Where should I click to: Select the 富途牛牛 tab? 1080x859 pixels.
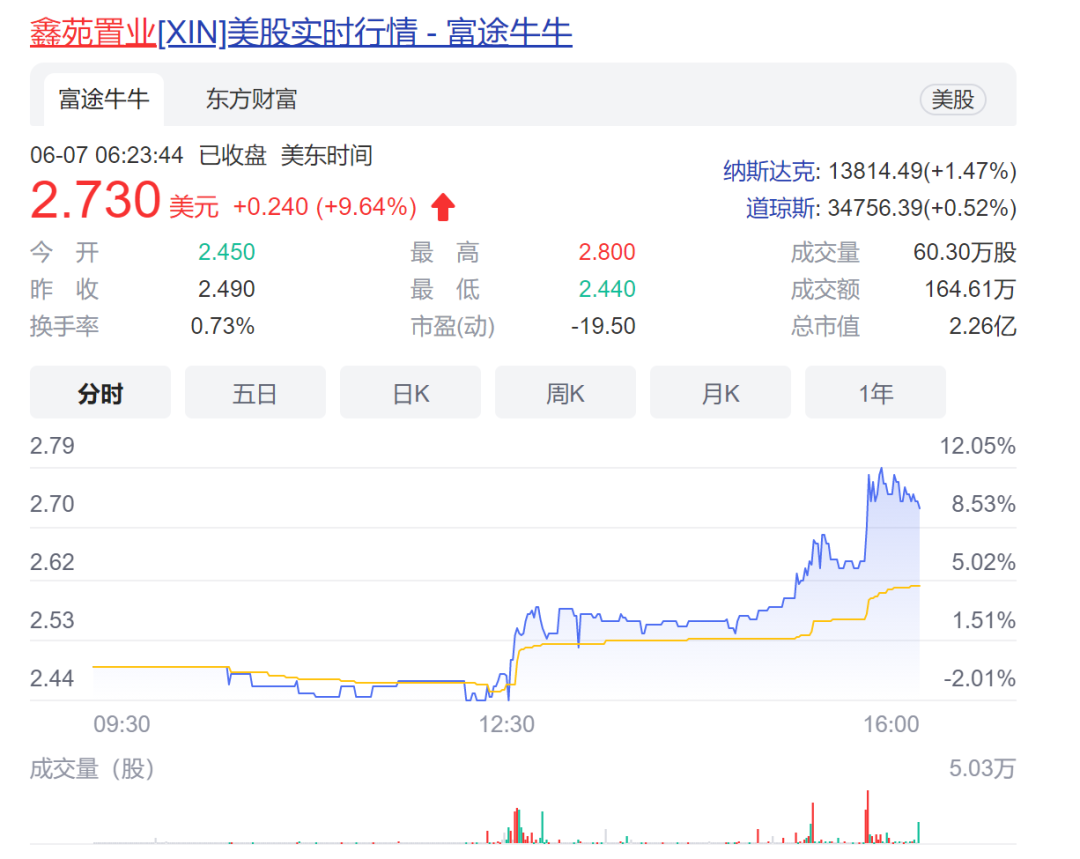pyautogui.click(x=104, y=99)
